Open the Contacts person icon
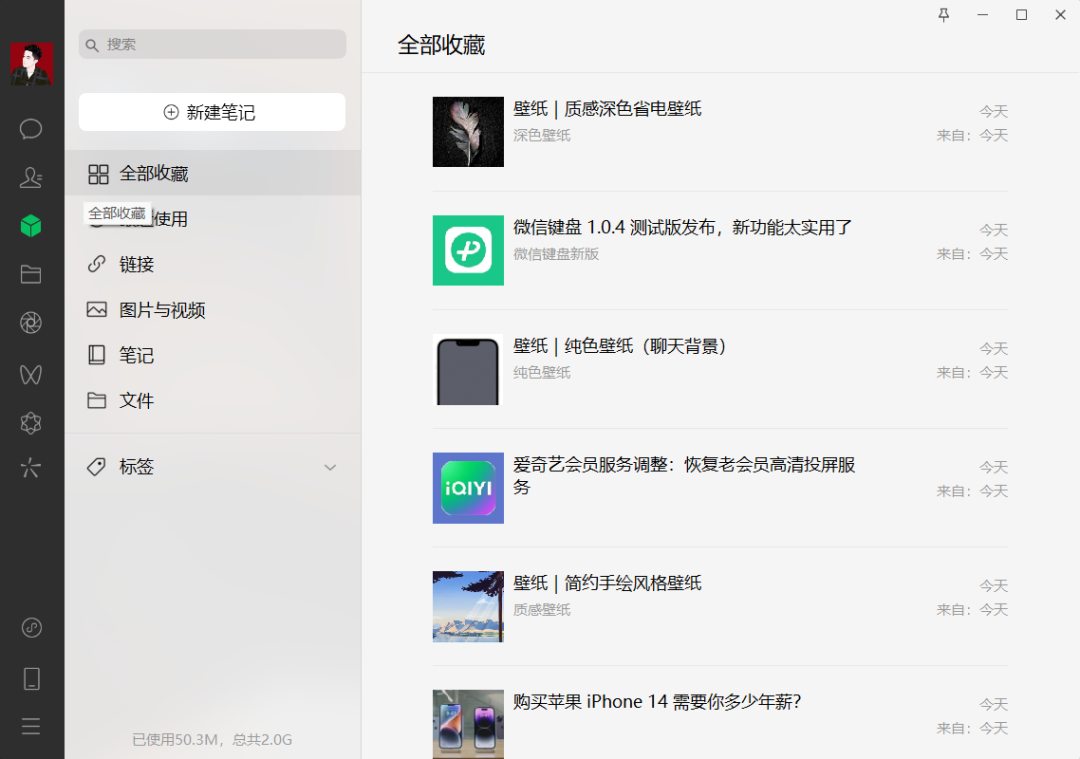 pos(31,177)
